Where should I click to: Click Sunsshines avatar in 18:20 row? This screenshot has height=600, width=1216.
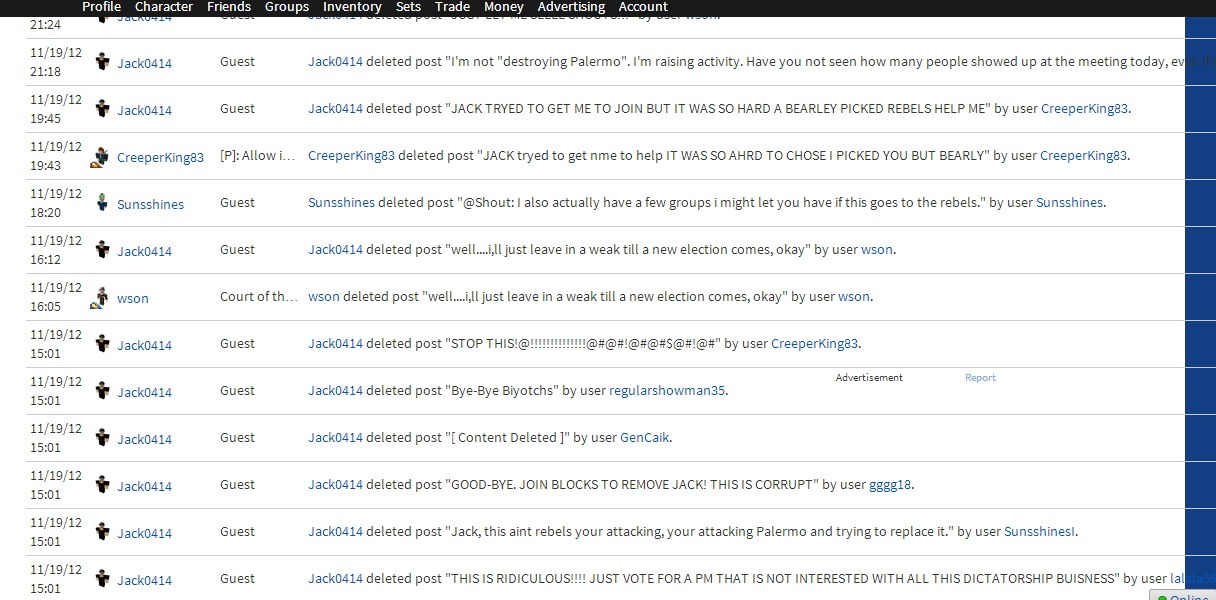pyautogui.click(x=102, y=203)
